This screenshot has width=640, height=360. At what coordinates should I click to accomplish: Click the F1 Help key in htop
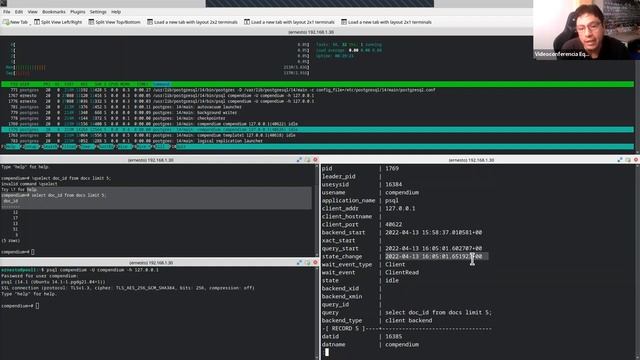click(11, 147)
